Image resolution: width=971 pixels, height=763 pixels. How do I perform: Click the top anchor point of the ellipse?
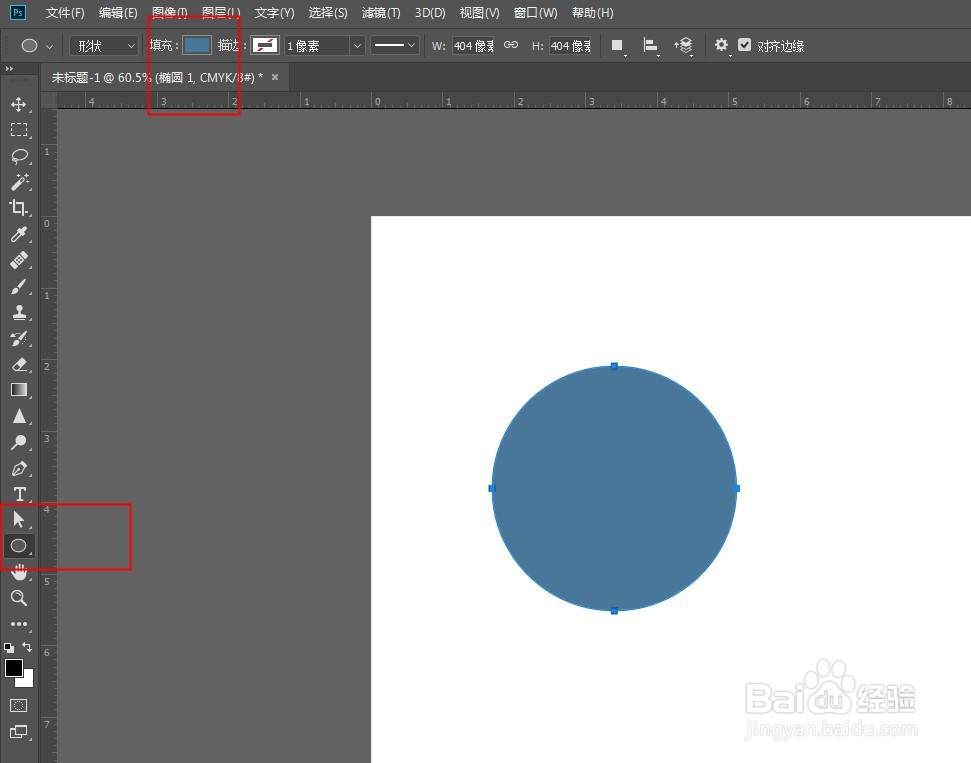tap(614, 366)
